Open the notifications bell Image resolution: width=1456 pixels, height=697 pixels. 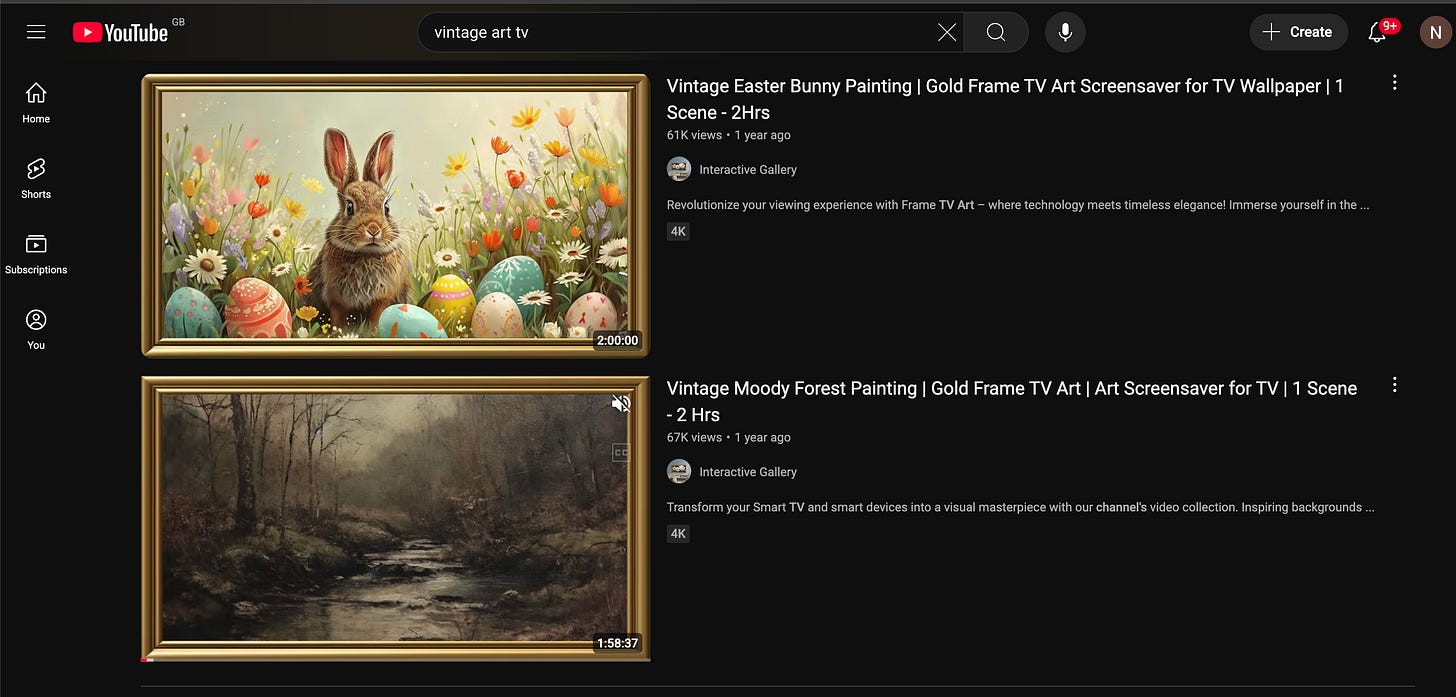[x=1377, y=32]
